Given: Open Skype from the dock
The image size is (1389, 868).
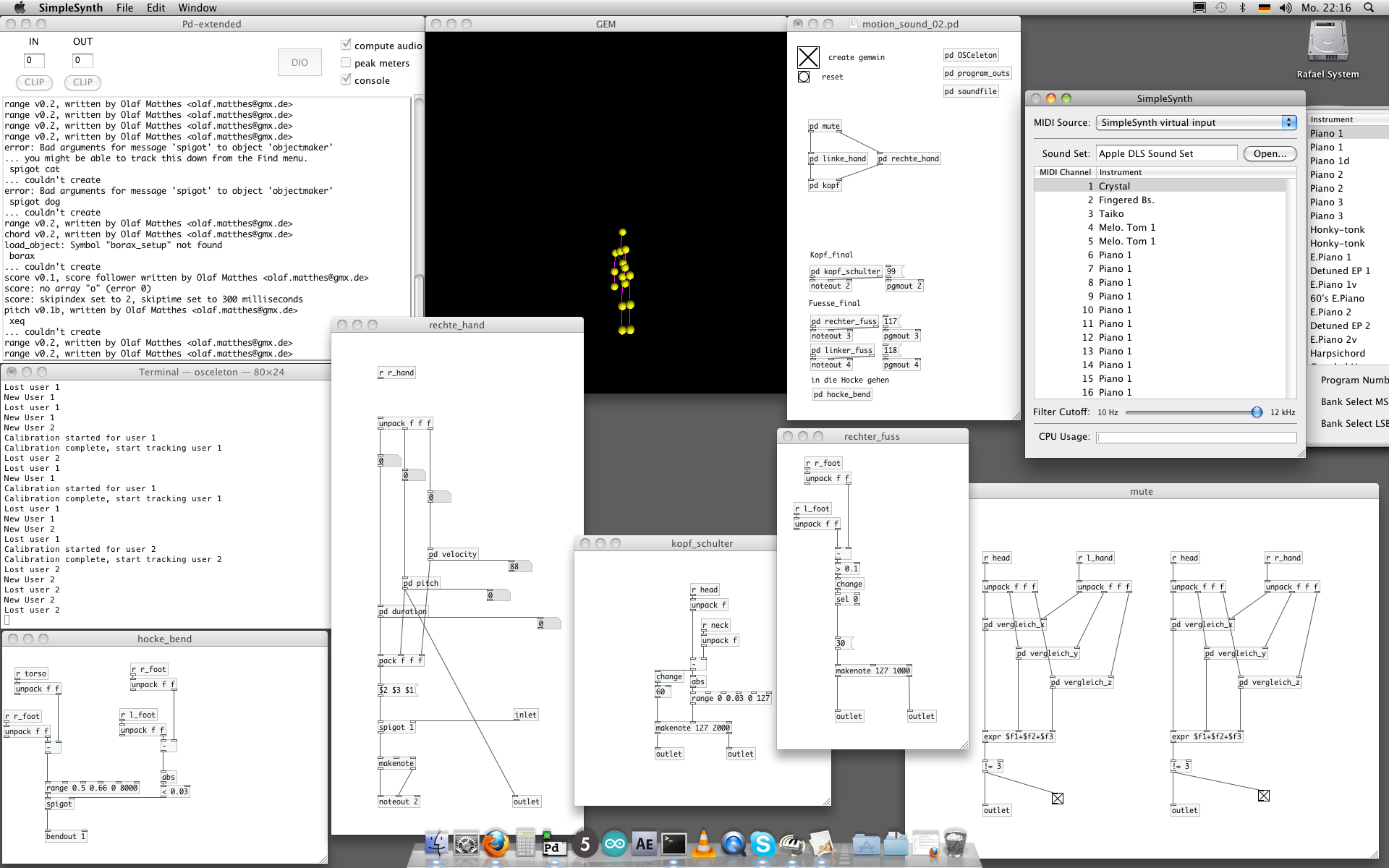Looking at the screenshot, I should [x=763, y=843].
